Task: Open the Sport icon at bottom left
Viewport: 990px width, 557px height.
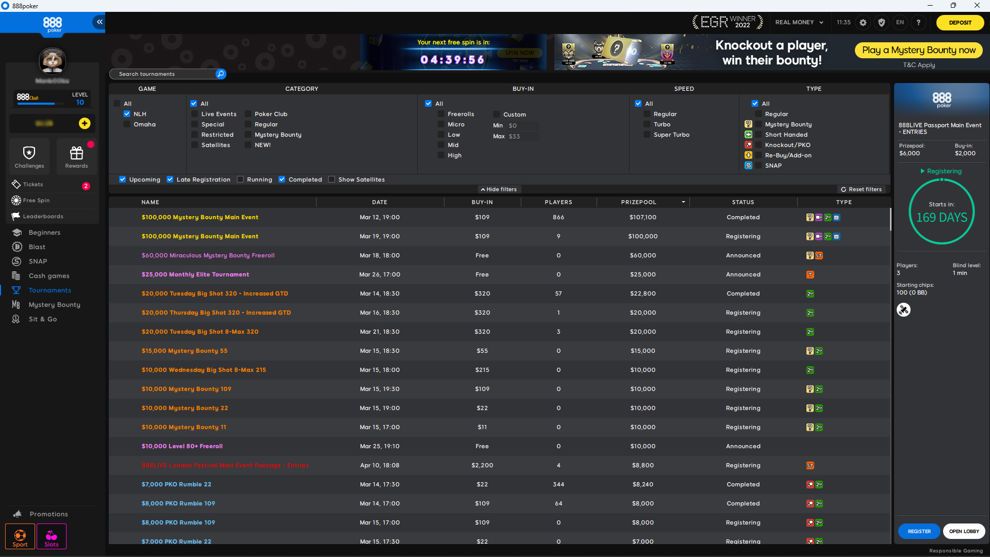Action: [20, 537]
